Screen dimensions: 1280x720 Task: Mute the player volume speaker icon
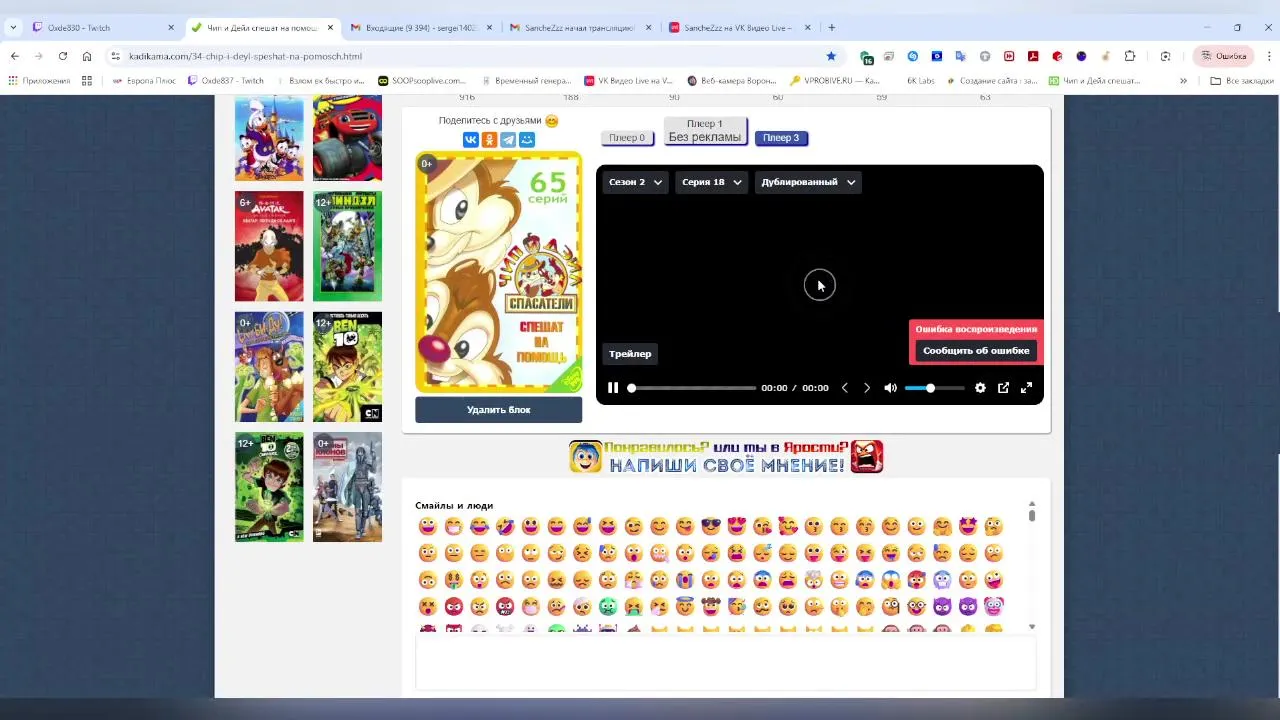(890, 388)
